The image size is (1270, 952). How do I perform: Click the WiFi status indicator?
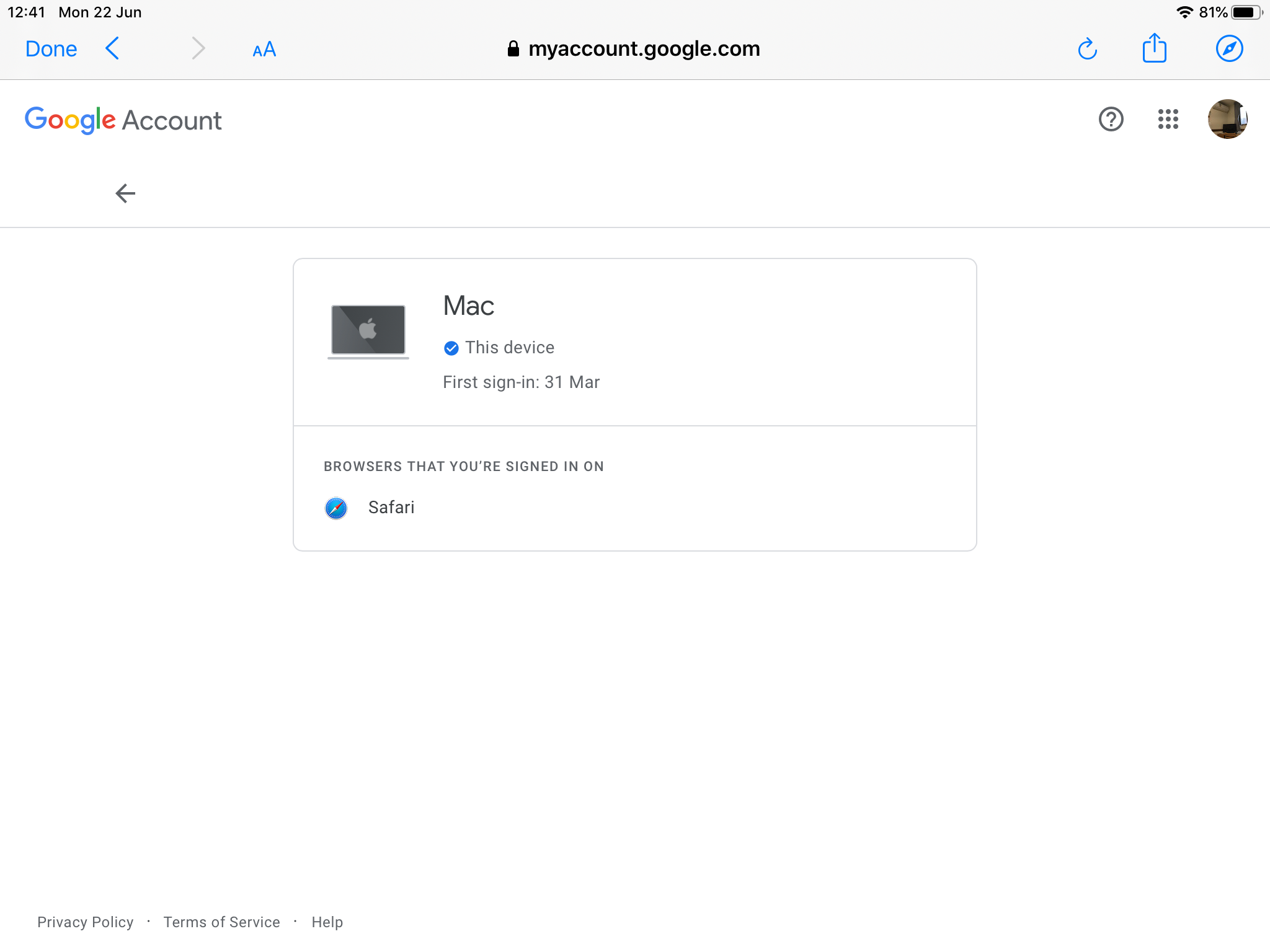pos(1180,11)
